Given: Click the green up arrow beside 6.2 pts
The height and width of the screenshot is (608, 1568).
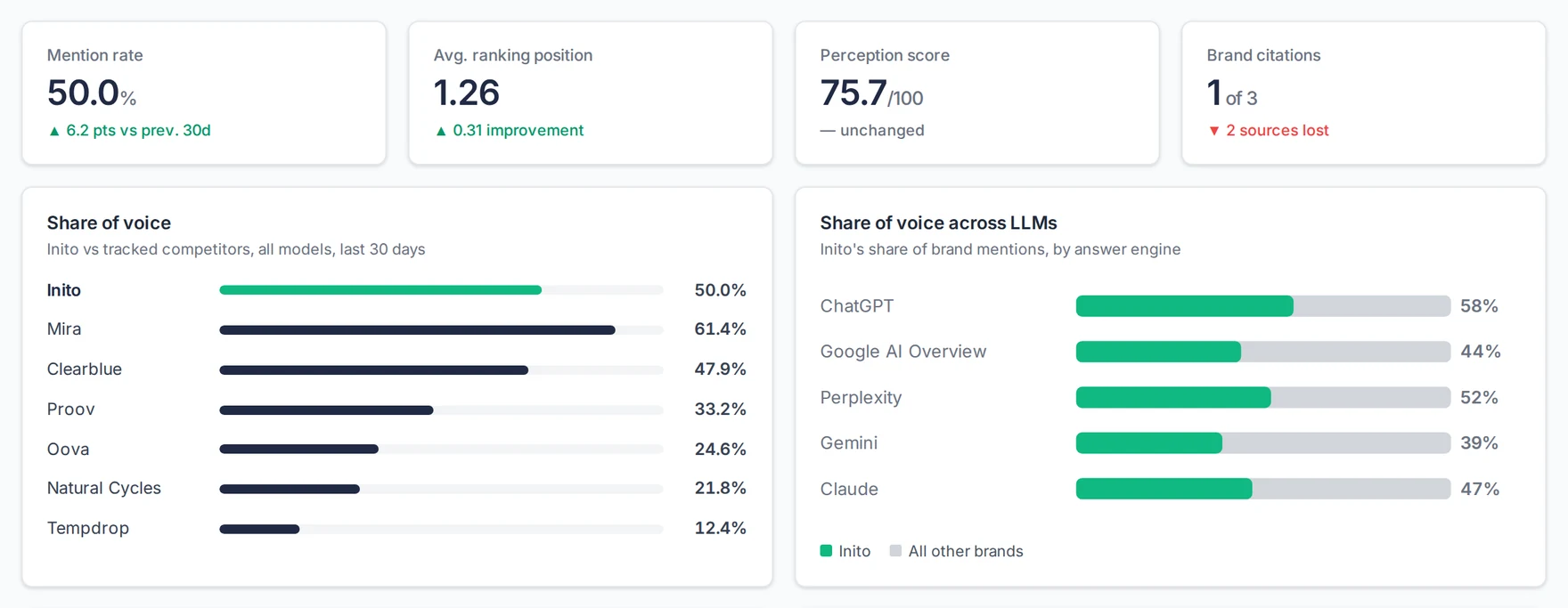Looking at the screenshot, I should point(54,131).
